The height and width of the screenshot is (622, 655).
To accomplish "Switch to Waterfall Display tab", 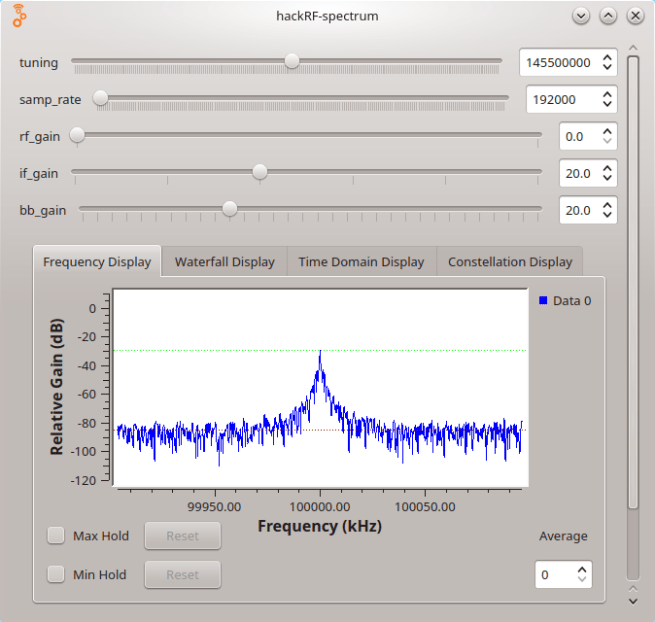I will (225, 262).
